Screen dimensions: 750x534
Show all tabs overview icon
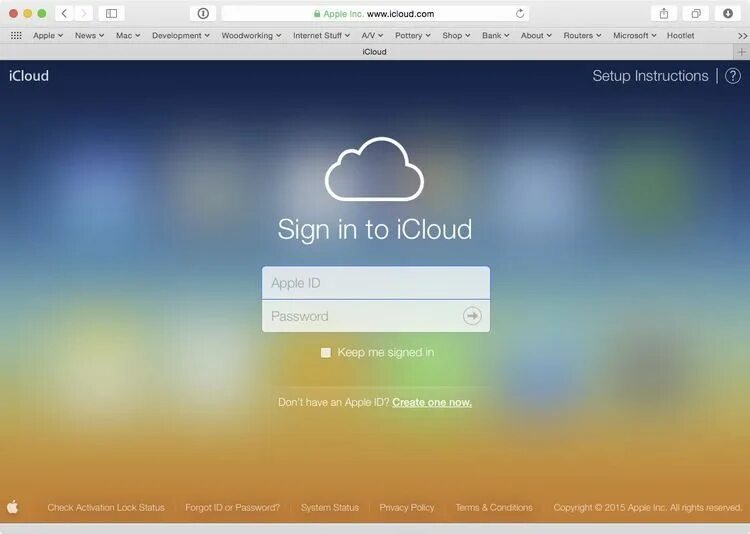click(696, 13)
